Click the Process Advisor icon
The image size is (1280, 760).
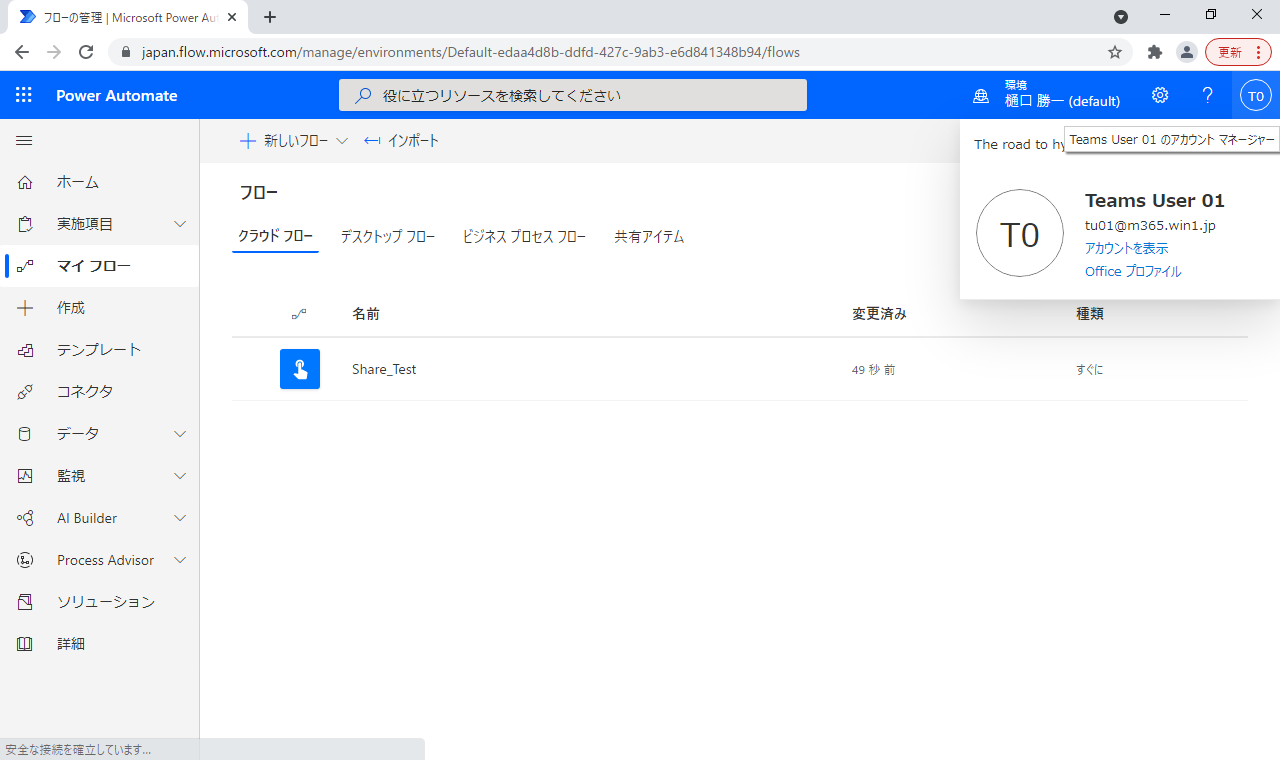25,560
